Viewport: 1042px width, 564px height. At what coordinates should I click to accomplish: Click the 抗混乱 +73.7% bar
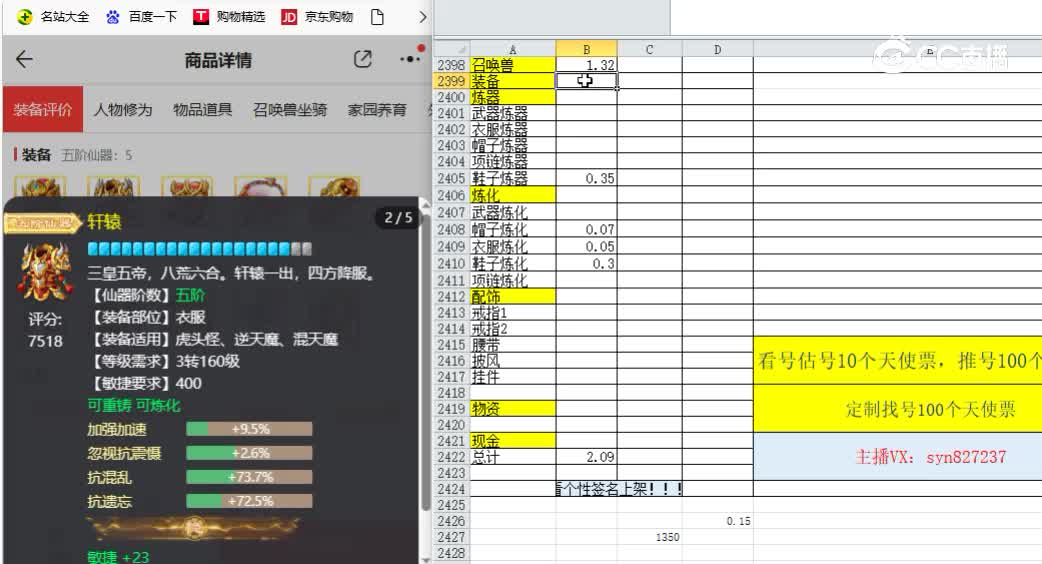click(249, 477)
